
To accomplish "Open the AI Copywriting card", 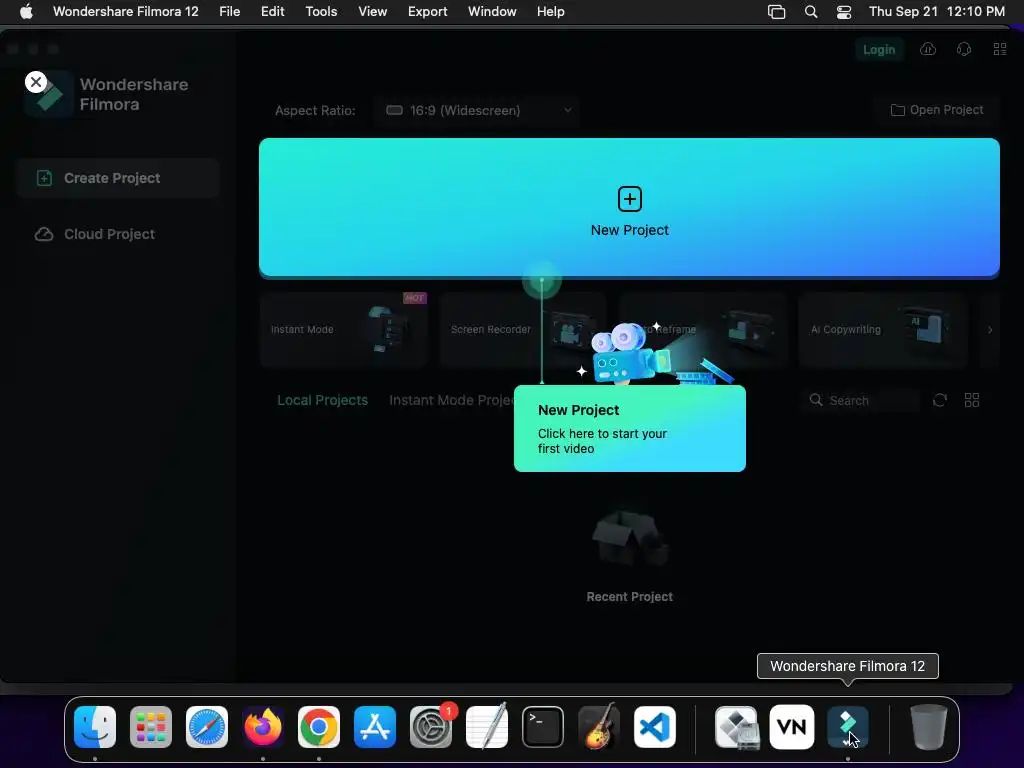I will pyautogui.click(x=882, y=330).
